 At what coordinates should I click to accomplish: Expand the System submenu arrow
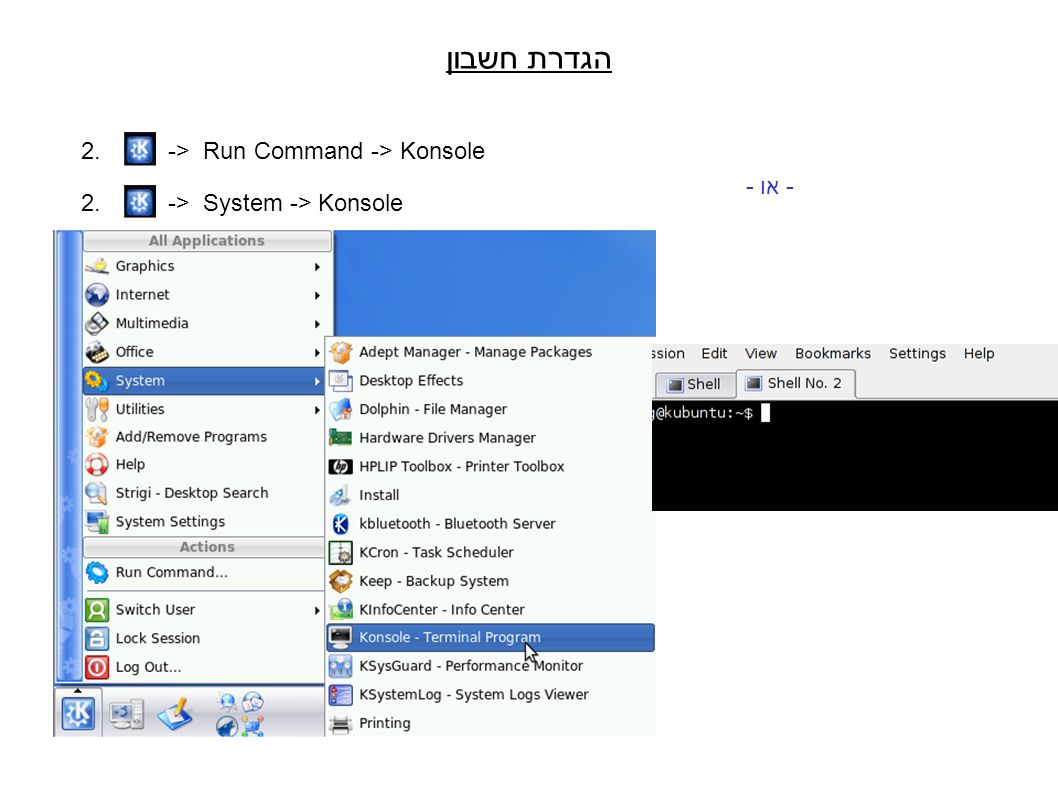coord(316,381)
